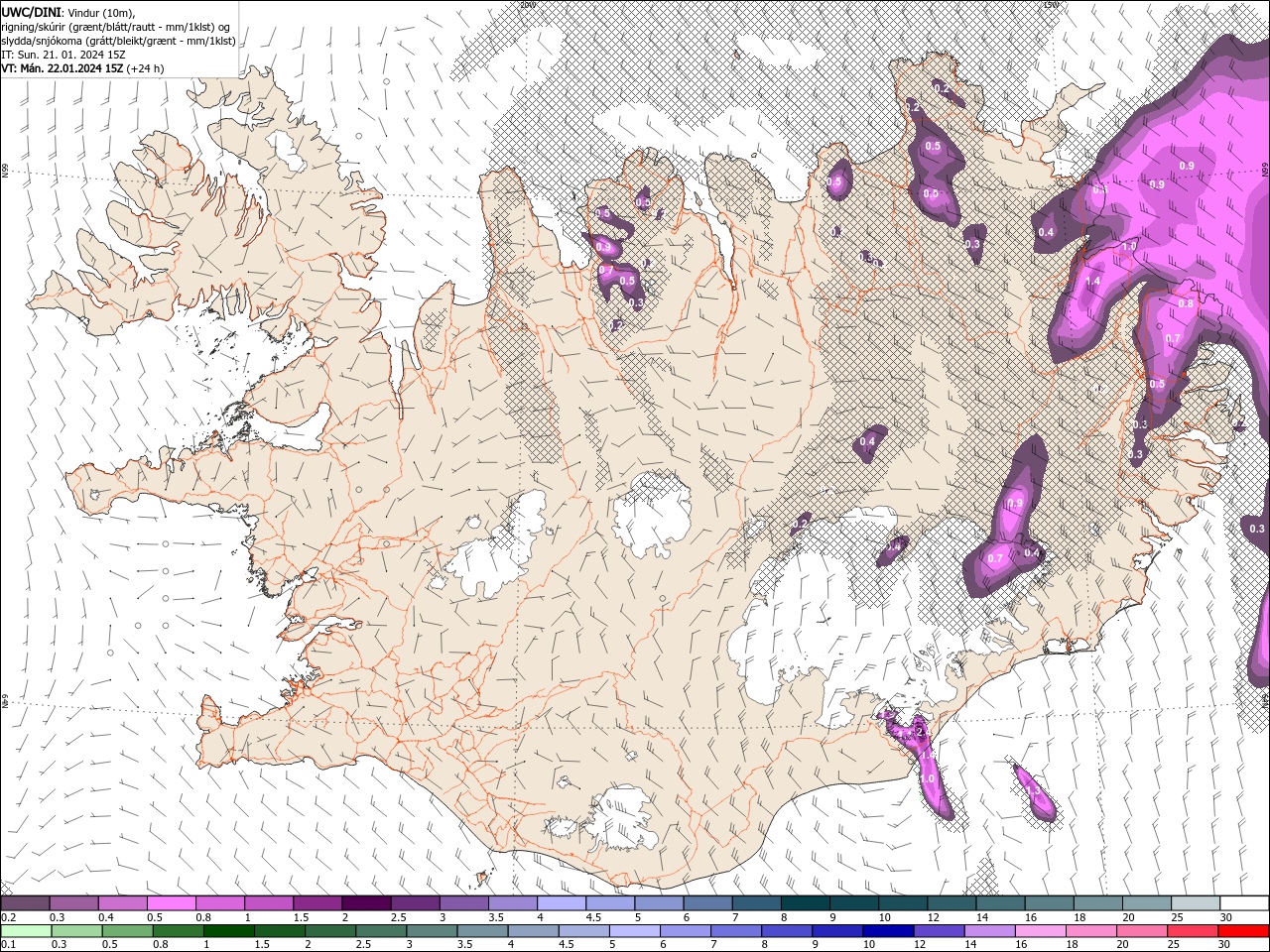
Task: Select dark green rain swatch between 1 and 1.5
Action: coord(229,931)
